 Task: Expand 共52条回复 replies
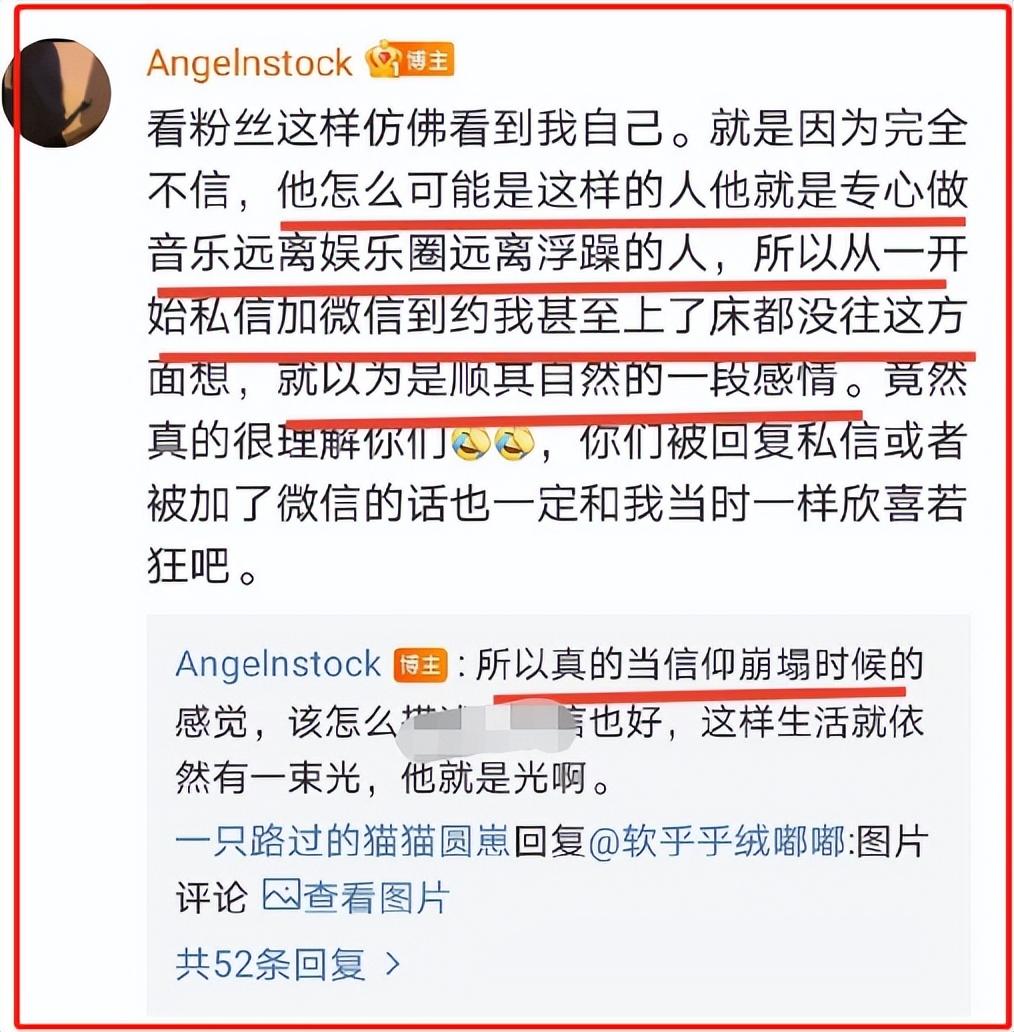[288, 964]
